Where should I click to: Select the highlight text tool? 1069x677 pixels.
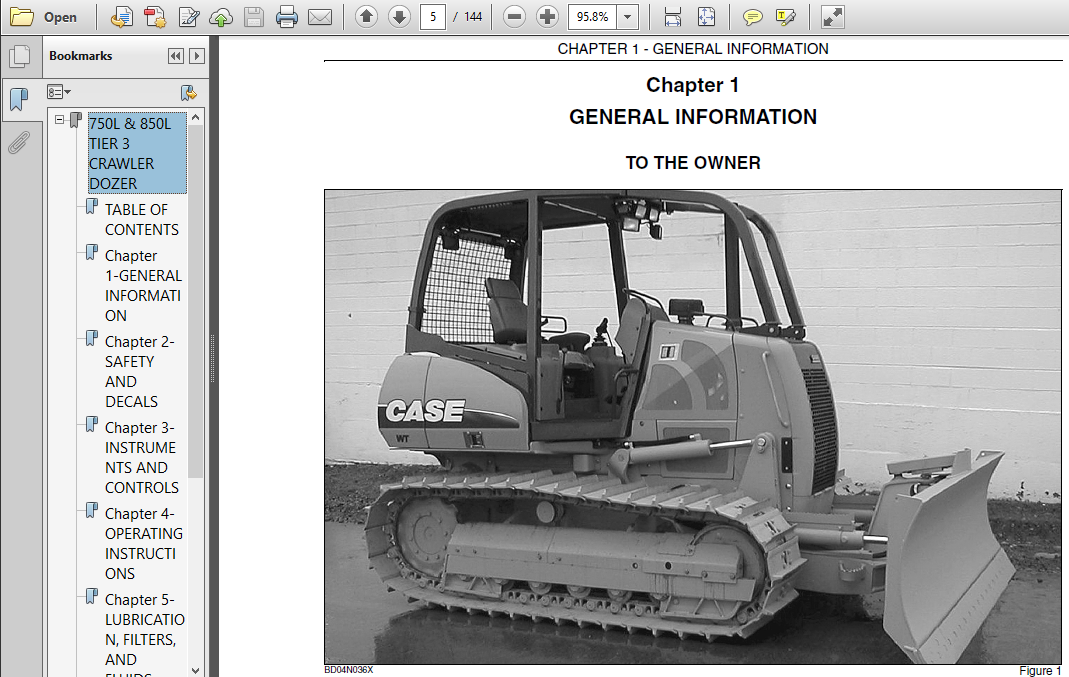785,17
